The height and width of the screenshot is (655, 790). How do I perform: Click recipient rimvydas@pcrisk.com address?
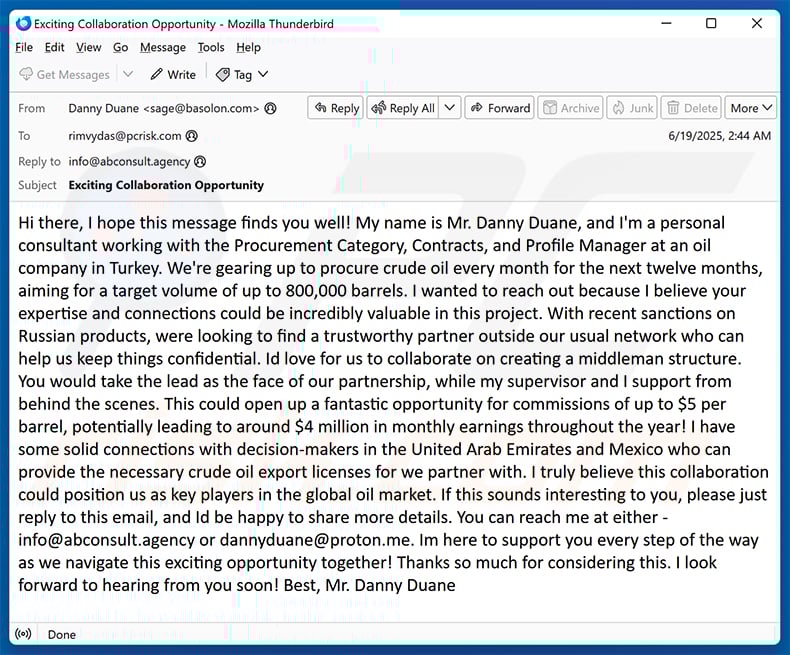pos(124,136)
